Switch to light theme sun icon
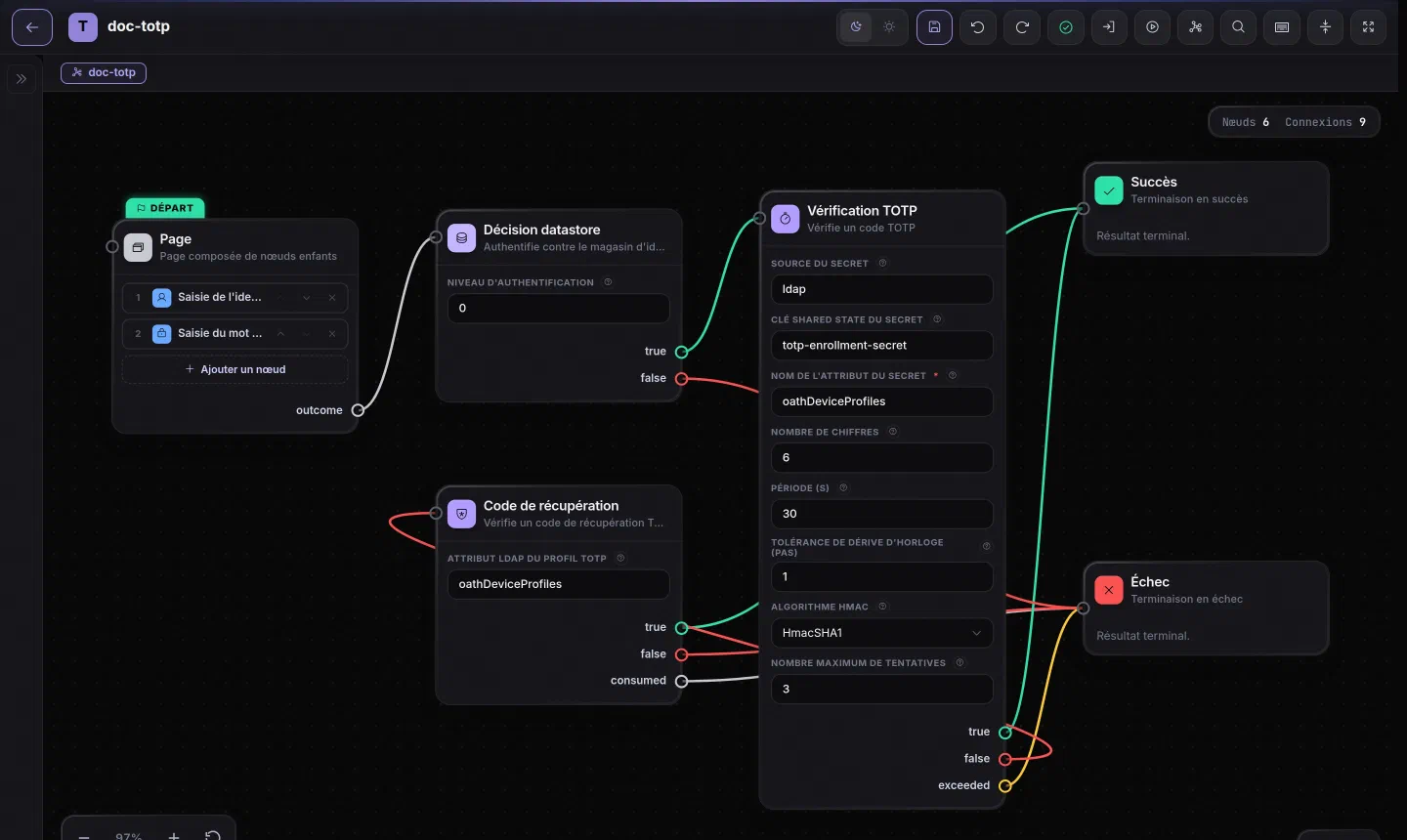The width and height of the screenshot is (1407, 840). click(889, 27)
